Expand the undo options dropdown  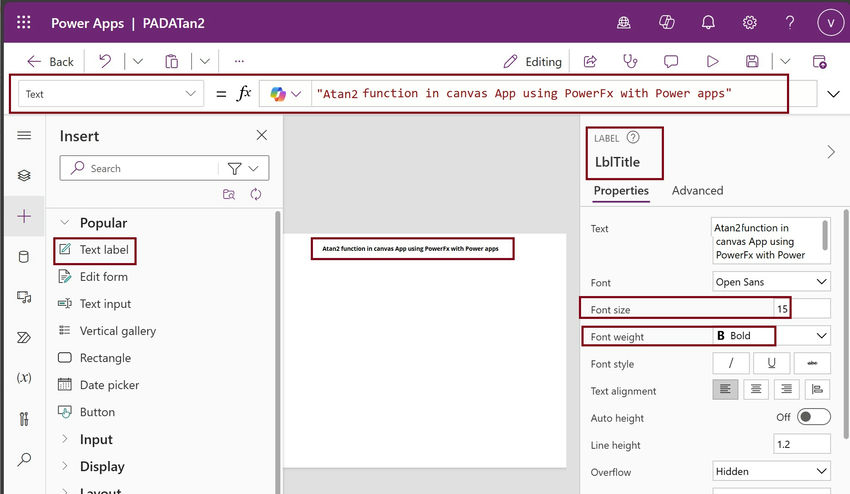coord(138,61)
